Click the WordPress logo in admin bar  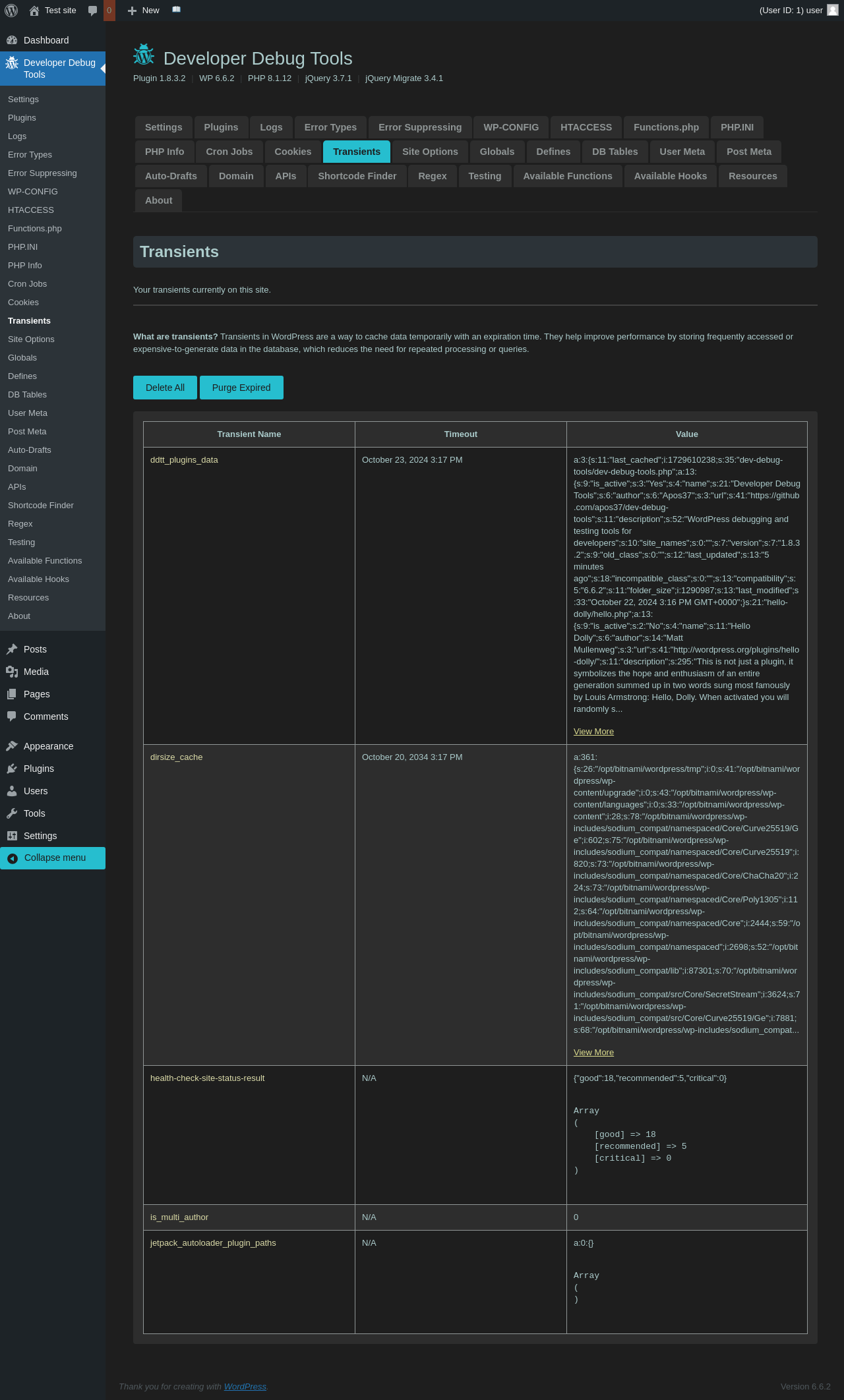click(x=11, y=11)
